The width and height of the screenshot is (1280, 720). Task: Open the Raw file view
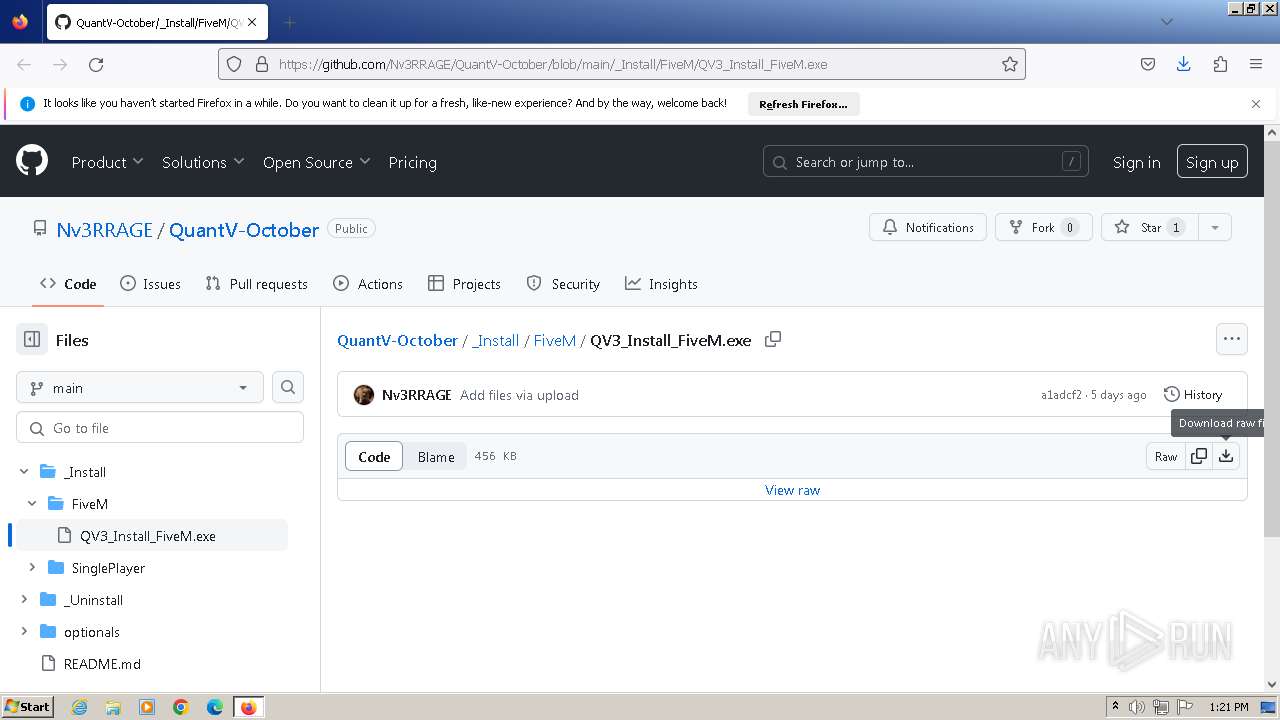(x=1166, y=457)
